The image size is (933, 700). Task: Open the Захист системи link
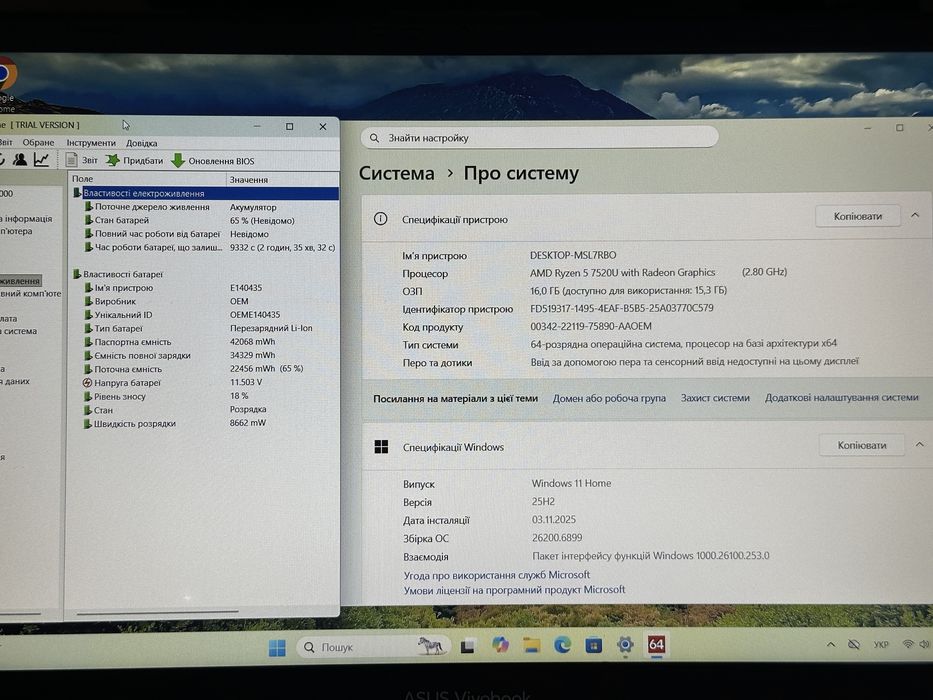click(x=715, y=398)
